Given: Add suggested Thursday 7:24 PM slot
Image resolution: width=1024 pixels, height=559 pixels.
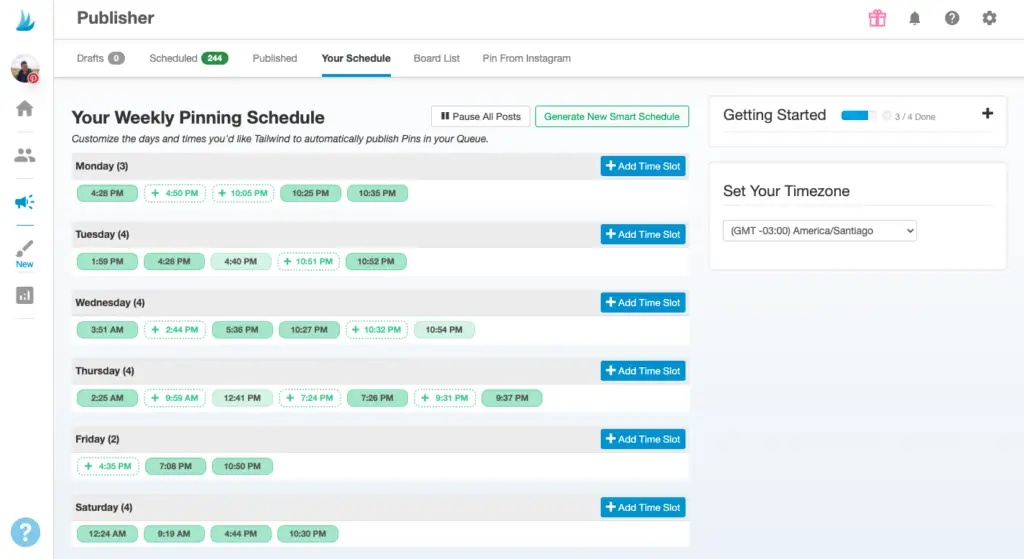Looking at the screenshot, I should 310,398.
